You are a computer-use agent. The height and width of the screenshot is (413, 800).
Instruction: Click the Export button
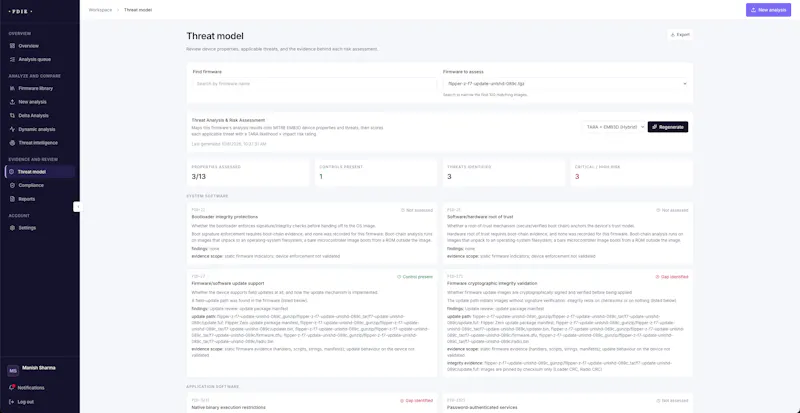(680, 35)
